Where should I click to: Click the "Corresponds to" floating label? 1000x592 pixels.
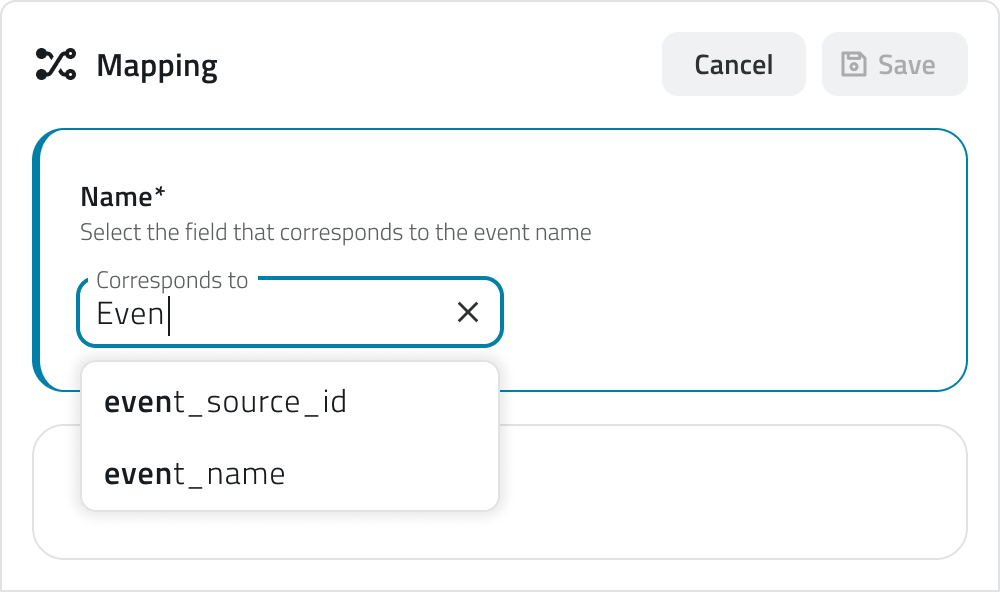(x=172, y=281)
